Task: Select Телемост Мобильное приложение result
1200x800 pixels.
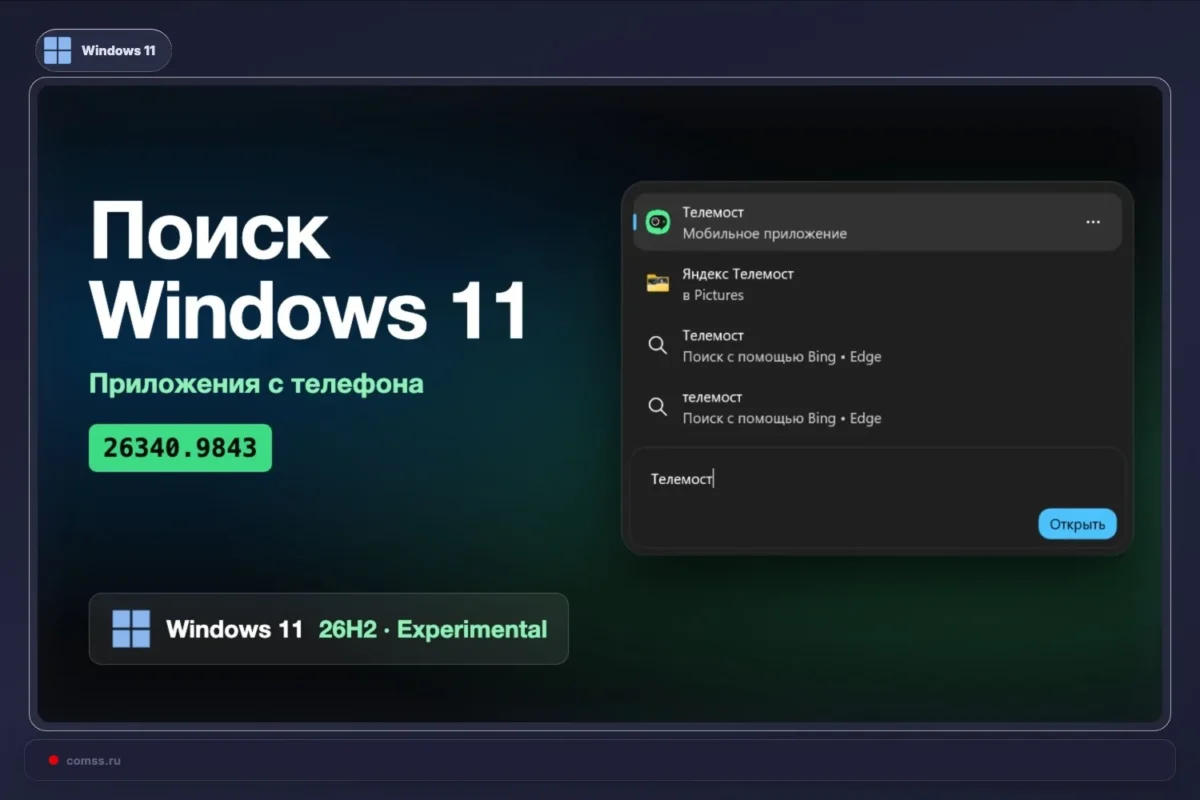Action: 877,222
